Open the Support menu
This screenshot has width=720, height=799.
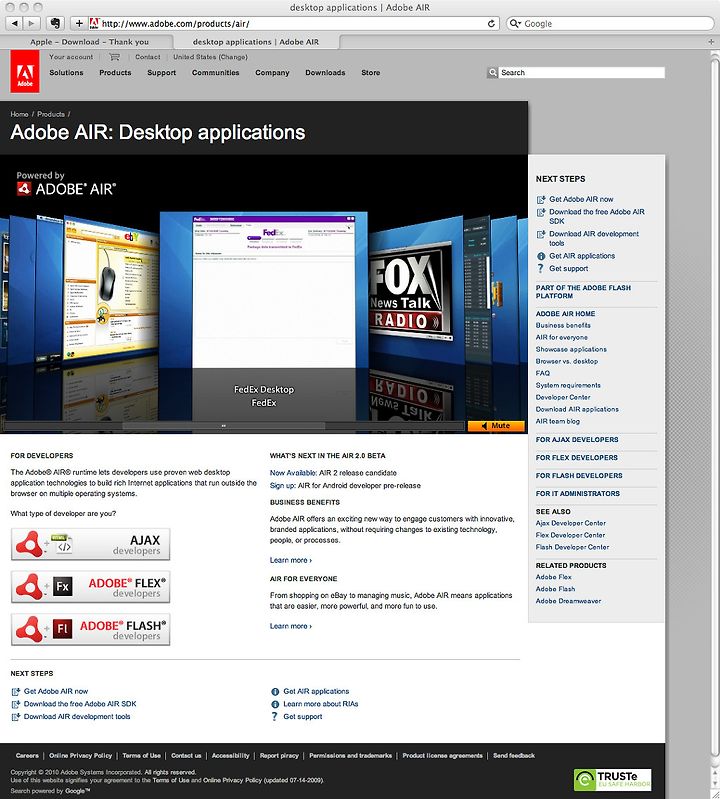click(162, 73)
